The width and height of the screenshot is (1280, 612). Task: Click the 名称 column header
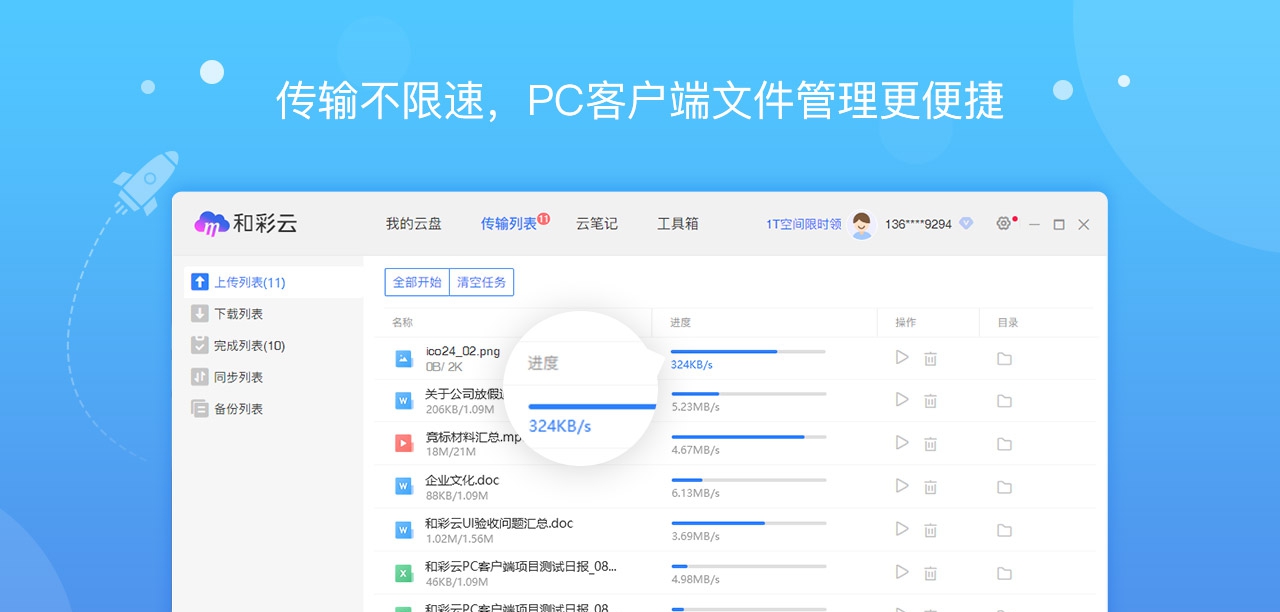point(402,322)
